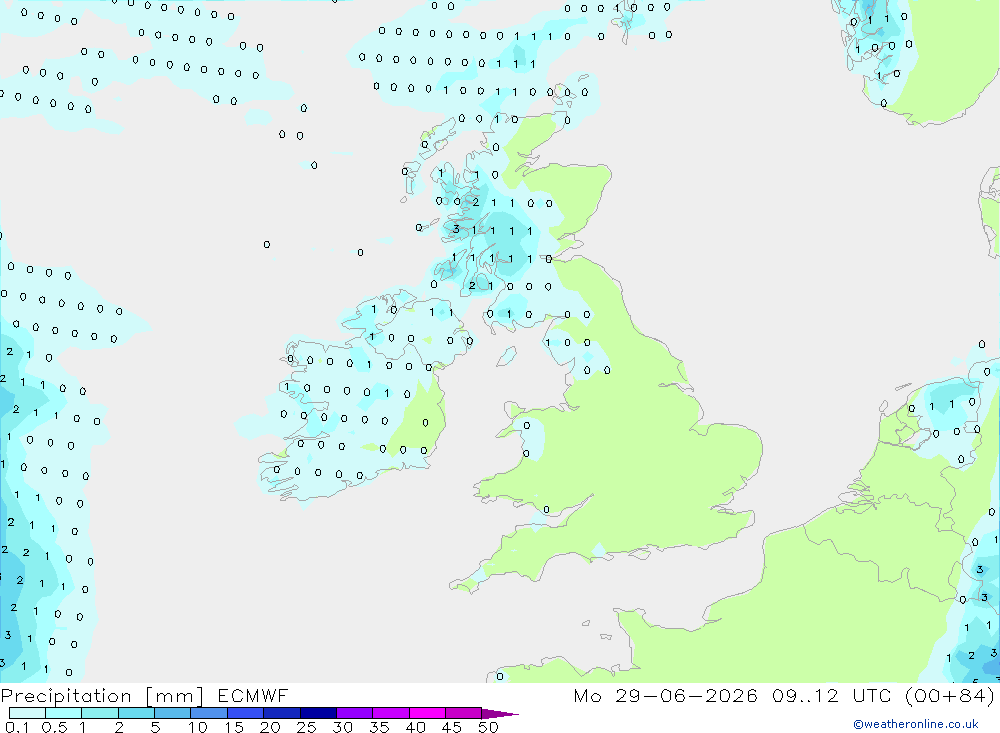Select the 5–10 mm legend color swatch
1000x733 pixels.
(173, 713)
